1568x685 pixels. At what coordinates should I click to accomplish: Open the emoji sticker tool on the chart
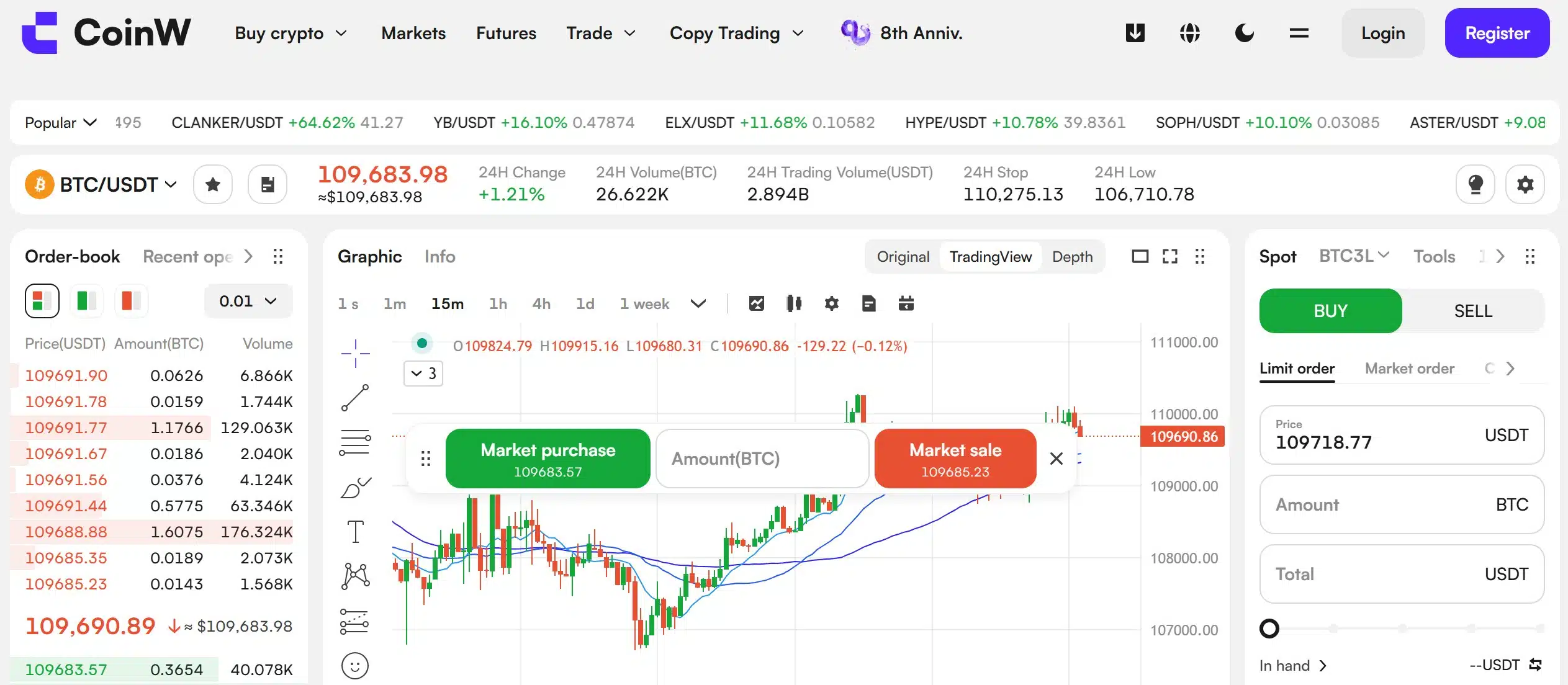tap(354, 665)
